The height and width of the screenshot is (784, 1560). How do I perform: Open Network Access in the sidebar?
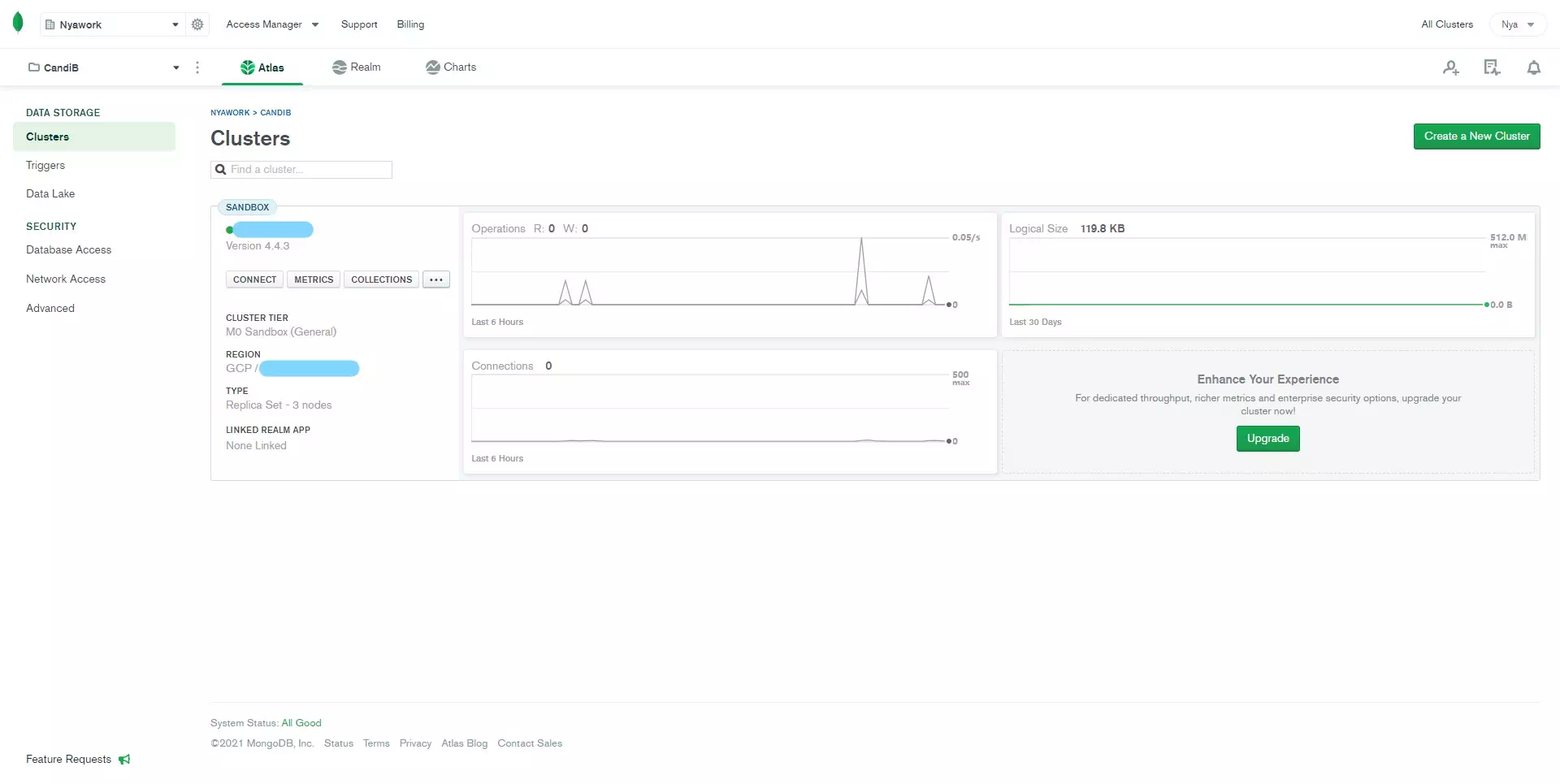point(66,279)
